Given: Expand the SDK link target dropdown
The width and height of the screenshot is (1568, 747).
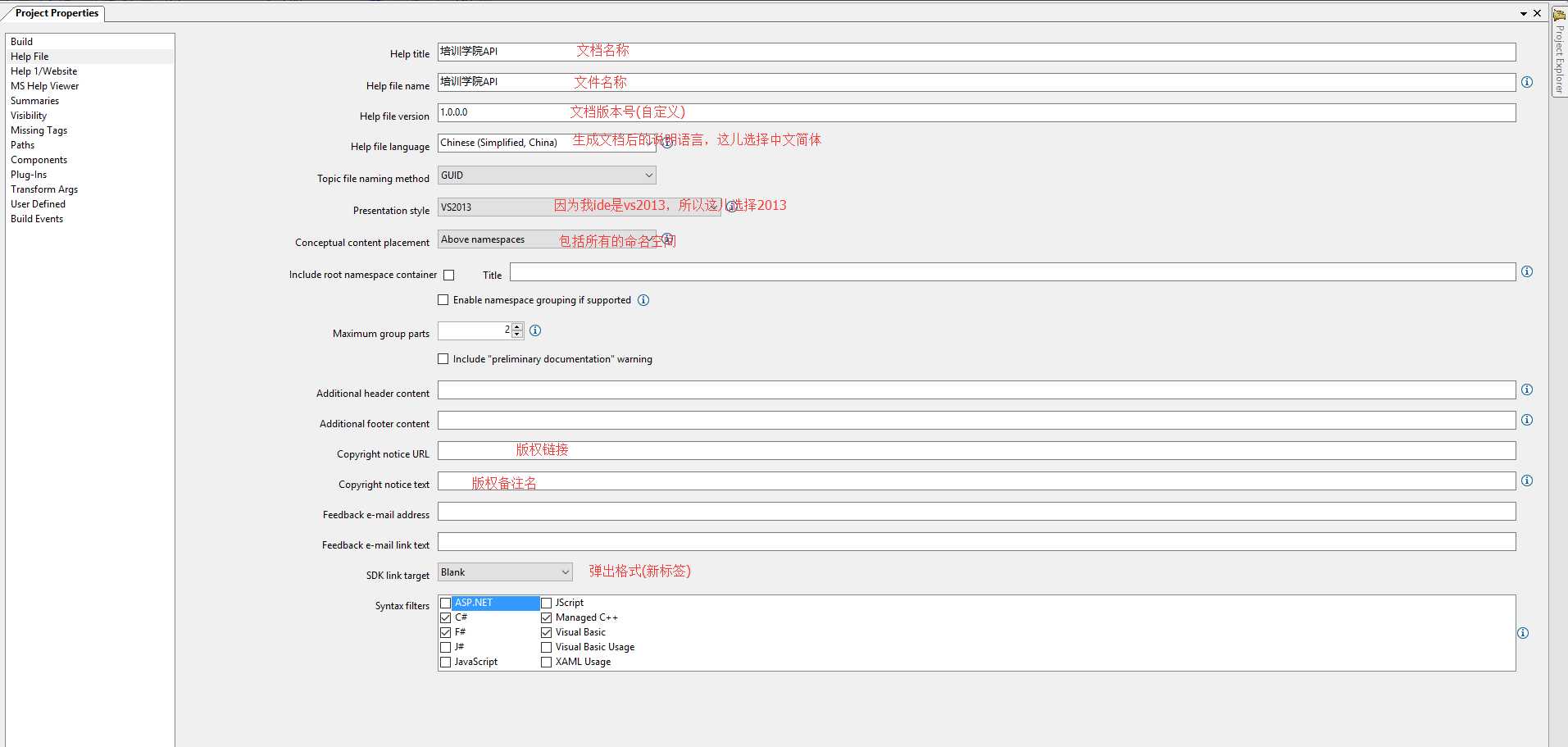Looking at the screenshot, I should pyautogui.click(x=505, y=572).
